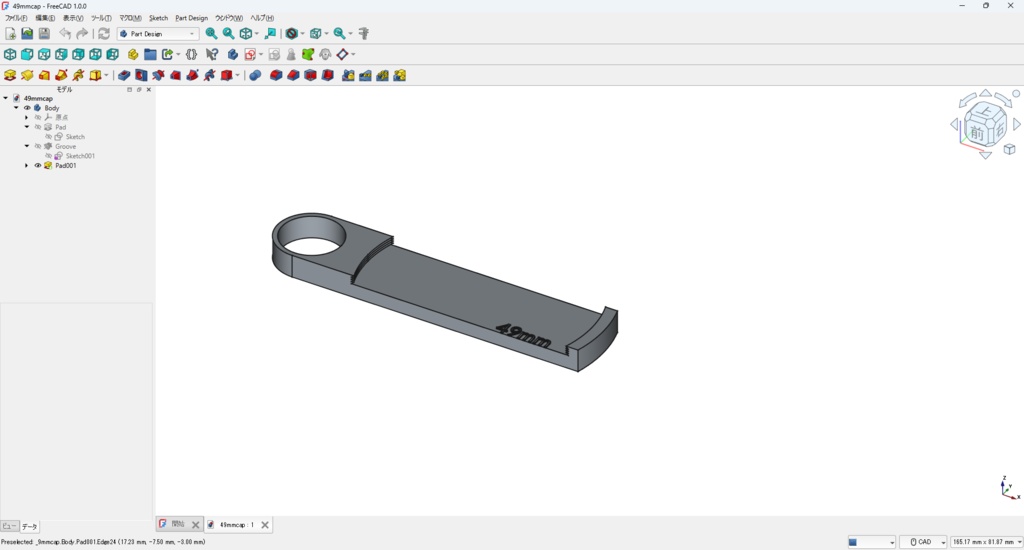Open the dimensions dropdown in status bar

[x=986, y=542]
